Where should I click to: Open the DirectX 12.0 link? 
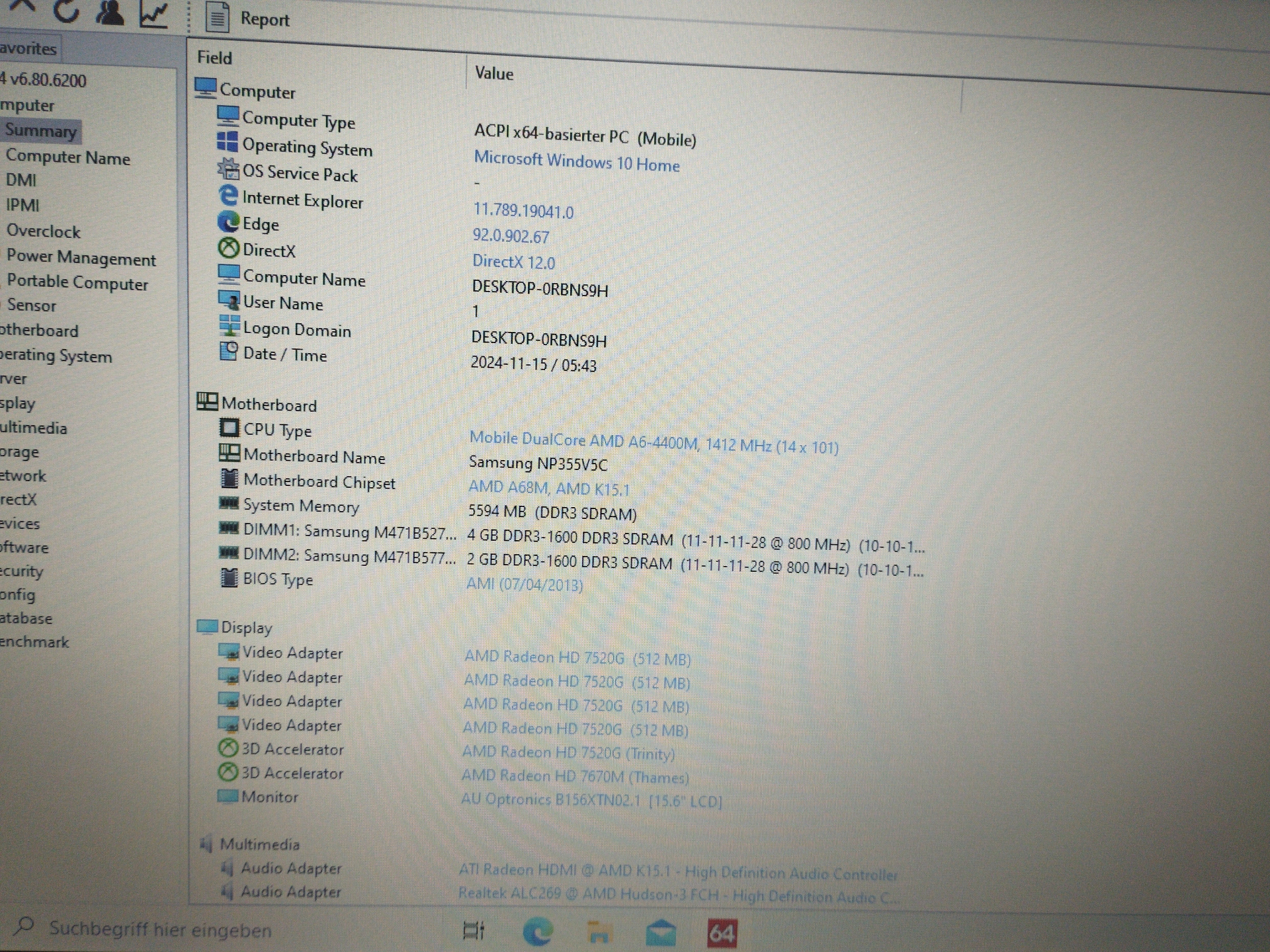[513, 262]
